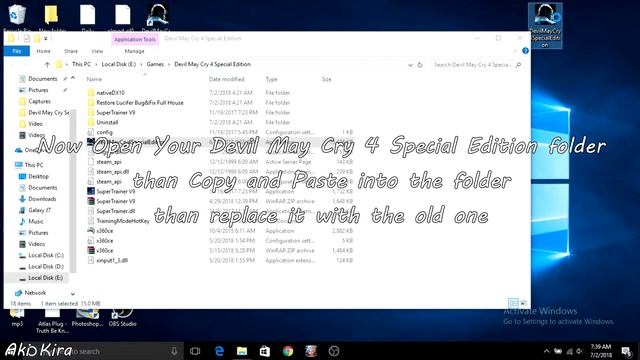The image size is (640, 360).
Task: Sort by the Date modified column header
Action: click(x=227, y=79)
